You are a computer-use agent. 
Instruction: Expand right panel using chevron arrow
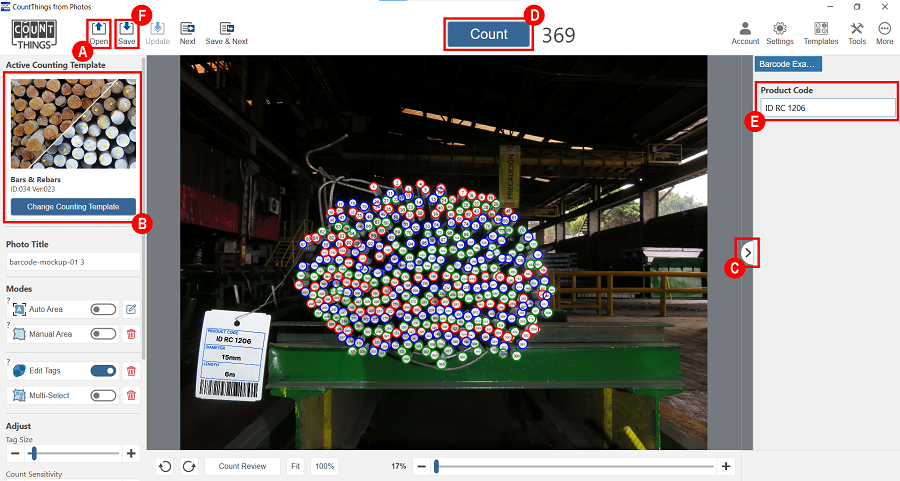[x=748, y=253]
